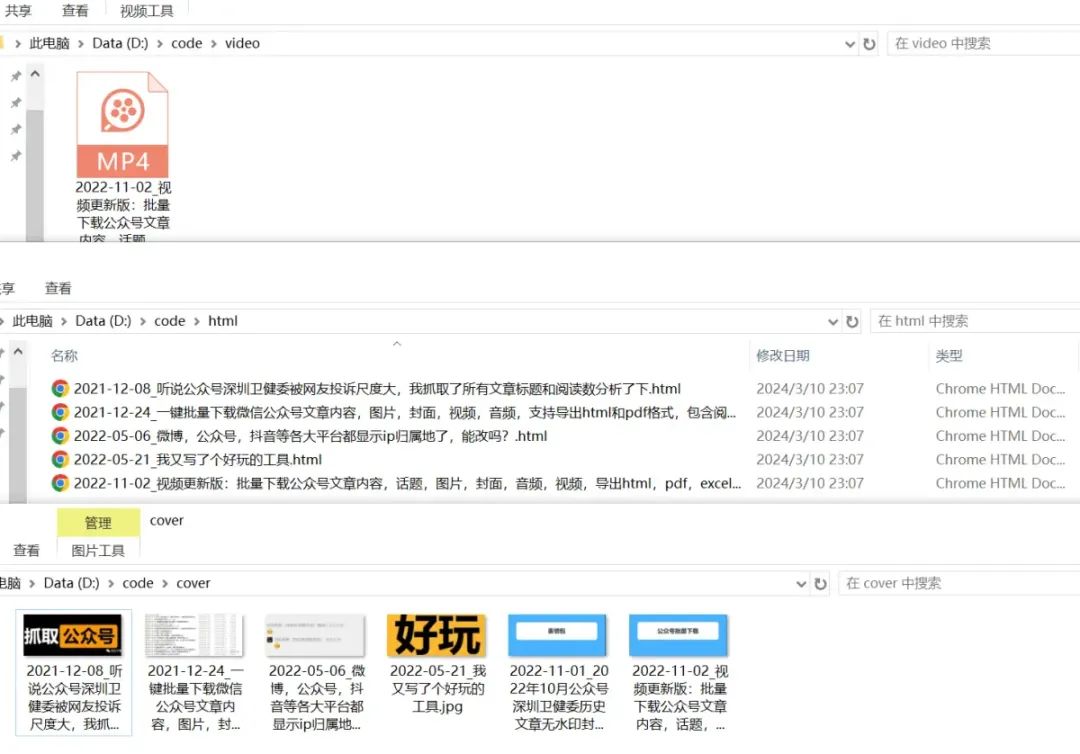The image size is (1080, 754).
Task: Sort by the 修改日期 column header
Action: 782,356
